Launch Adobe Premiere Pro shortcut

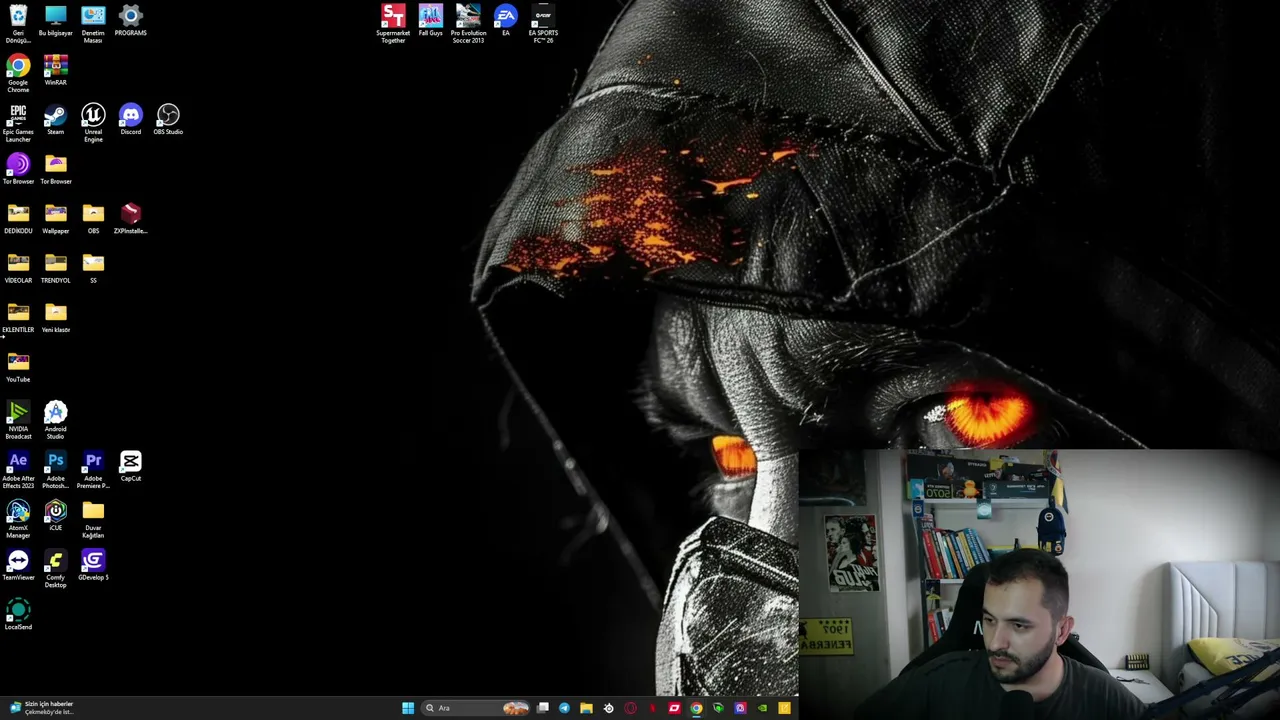[x=93, y=470]
